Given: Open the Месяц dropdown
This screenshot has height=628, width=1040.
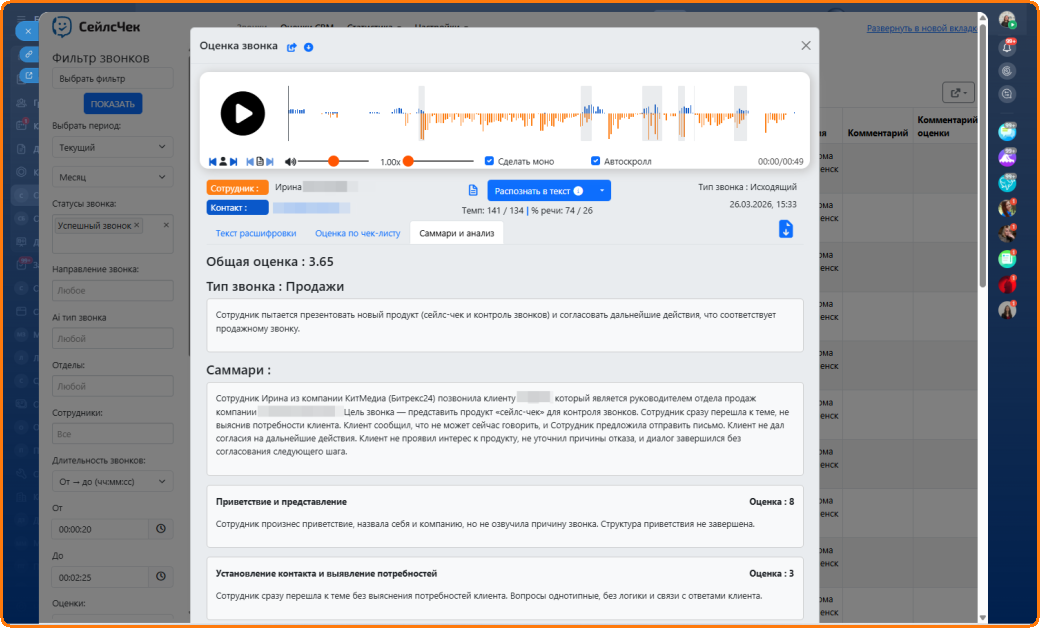Looking at the screenshot, I should coord(113,177).
